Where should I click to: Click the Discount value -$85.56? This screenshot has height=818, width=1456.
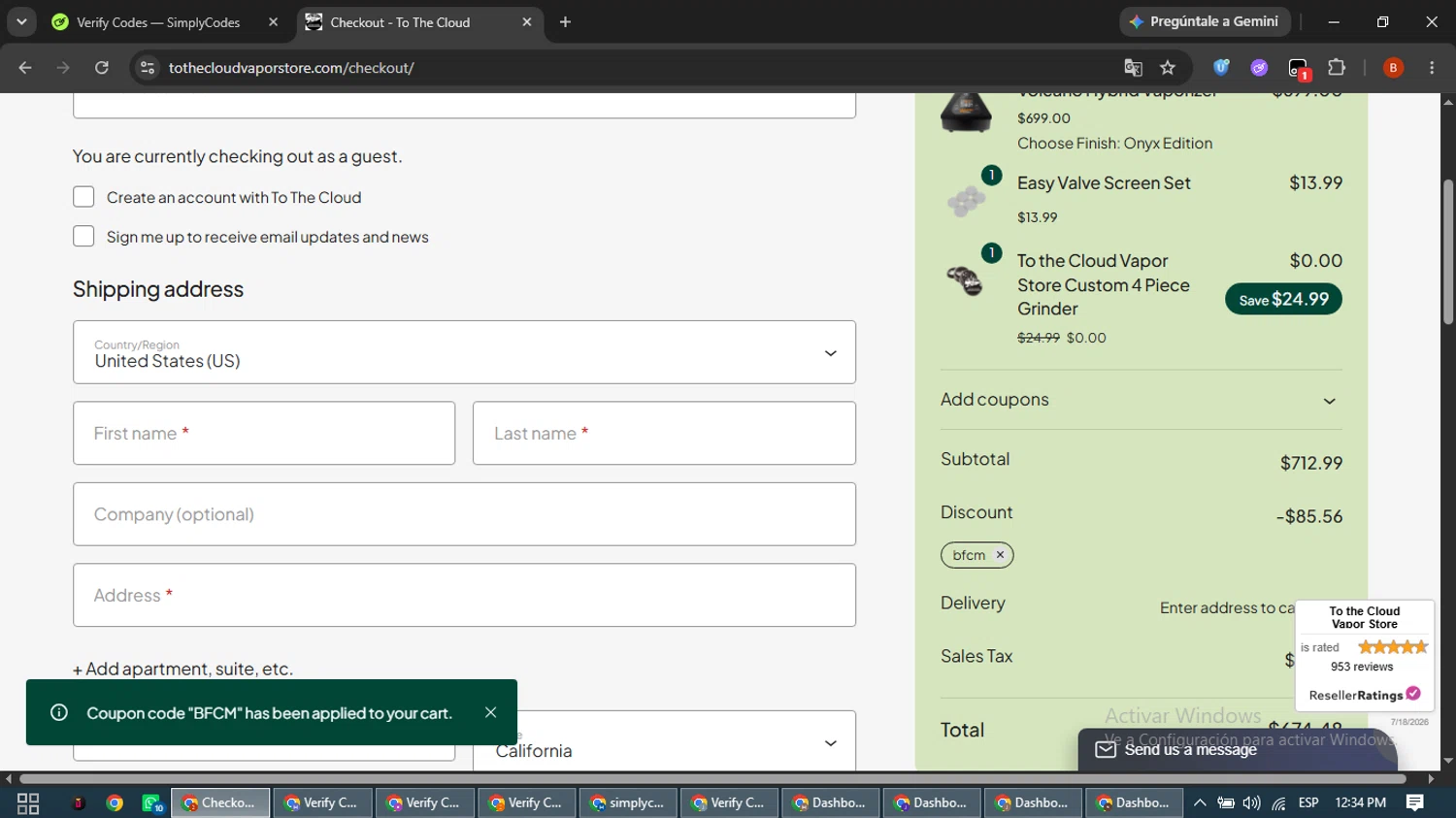[x=1309, y=516]
